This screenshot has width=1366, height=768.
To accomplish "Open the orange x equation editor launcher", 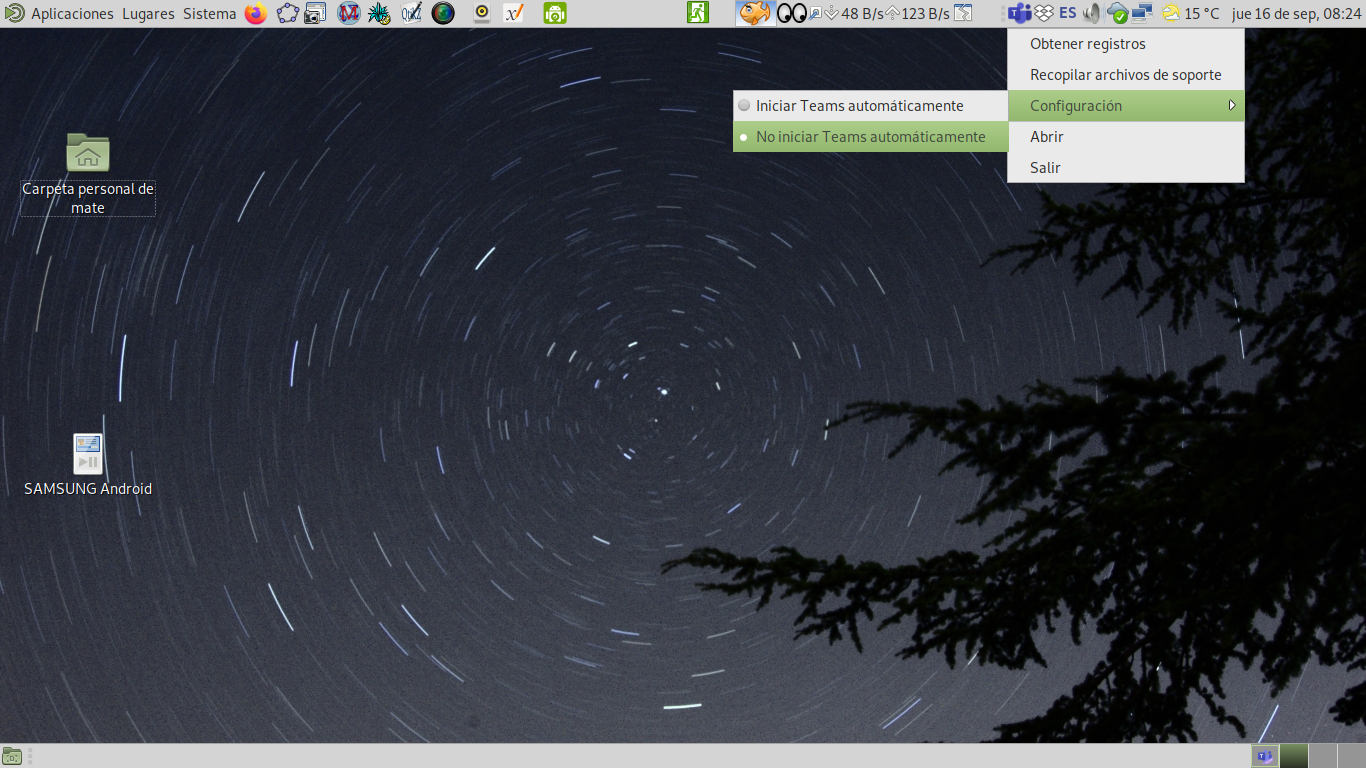I will click(x=513, y=13).
